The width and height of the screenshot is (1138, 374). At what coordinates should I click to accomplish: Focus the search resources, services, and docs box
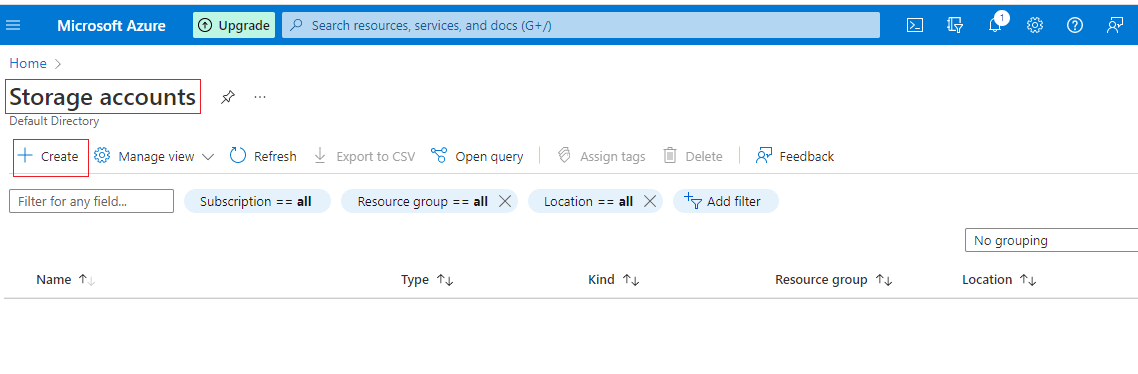pyautogui.click(x=581, y=25)
